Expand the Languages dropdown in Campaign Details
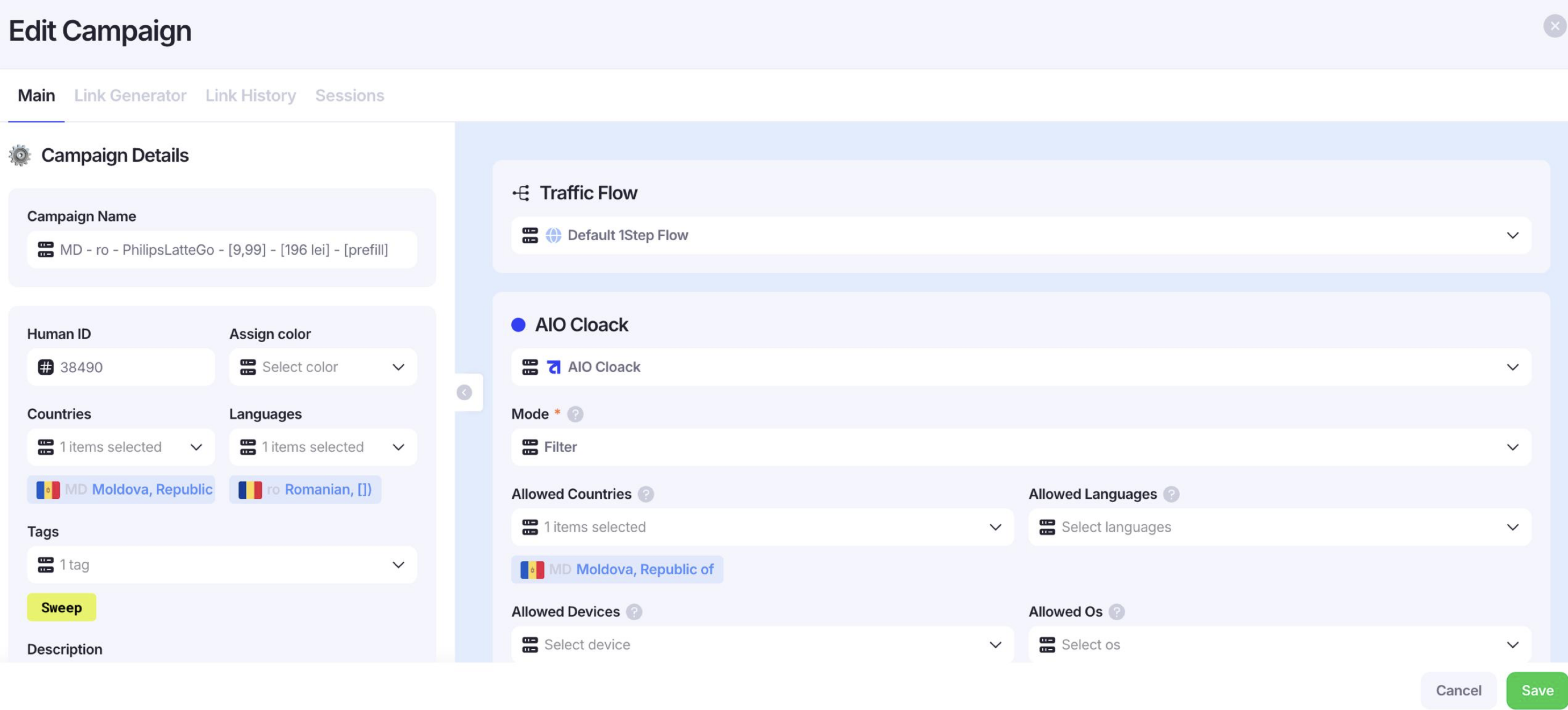Image resolution: width=1568 pixels, height=710 pixels. tap(323, 447)
